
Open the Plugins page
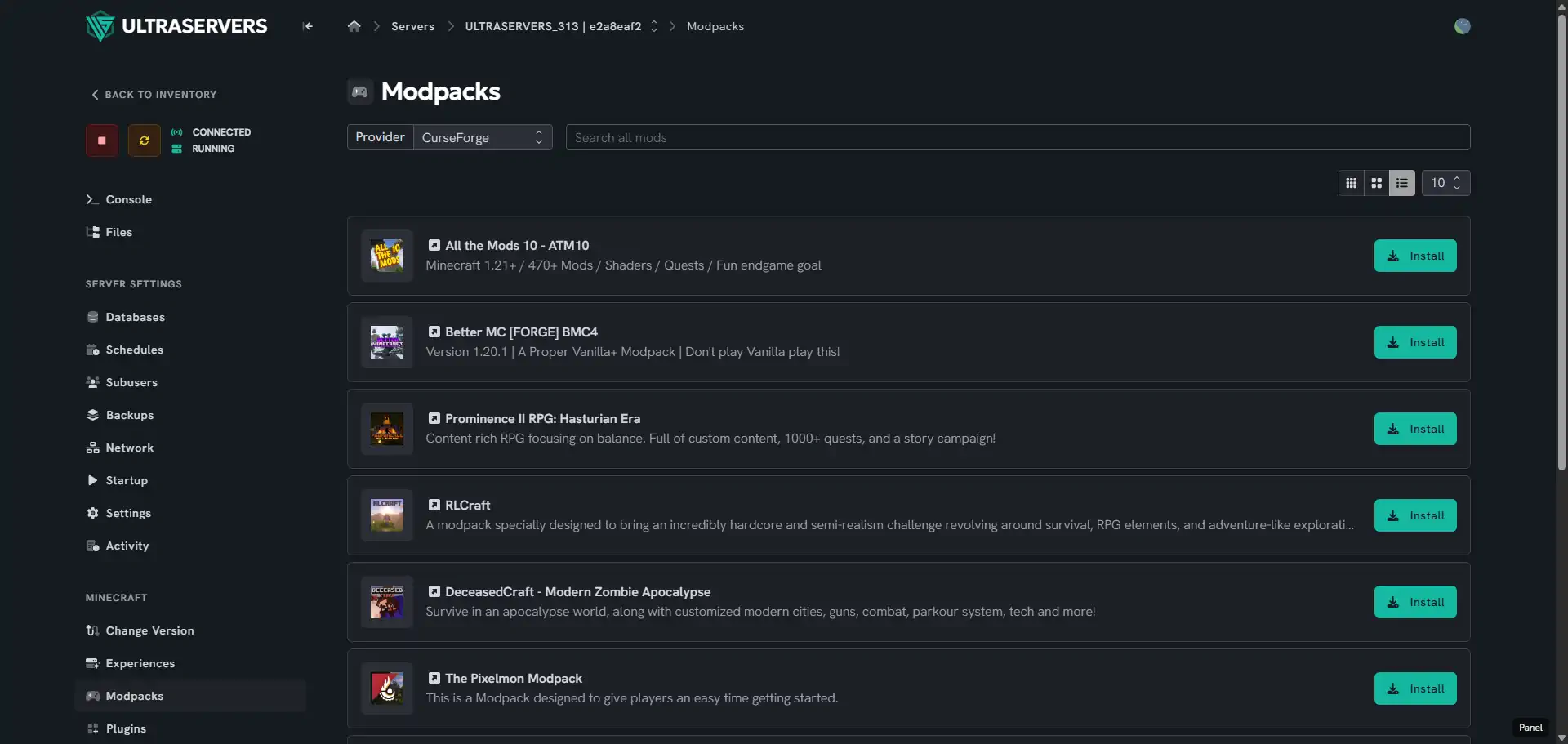click(x=116, y=728)
